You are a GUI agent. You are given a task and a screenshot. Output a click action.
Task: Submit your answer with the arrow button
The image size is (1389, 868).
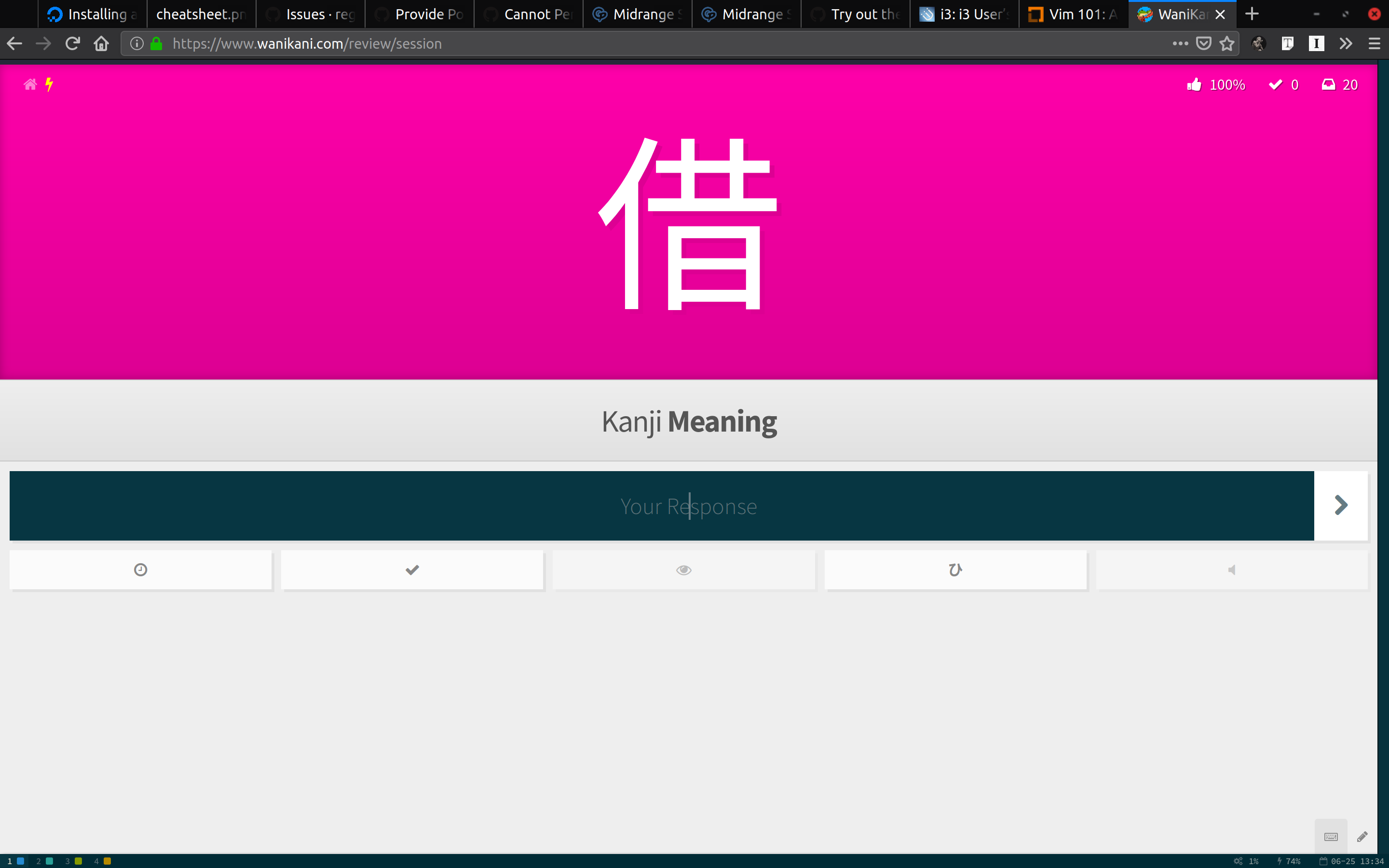pos(1341,505)
